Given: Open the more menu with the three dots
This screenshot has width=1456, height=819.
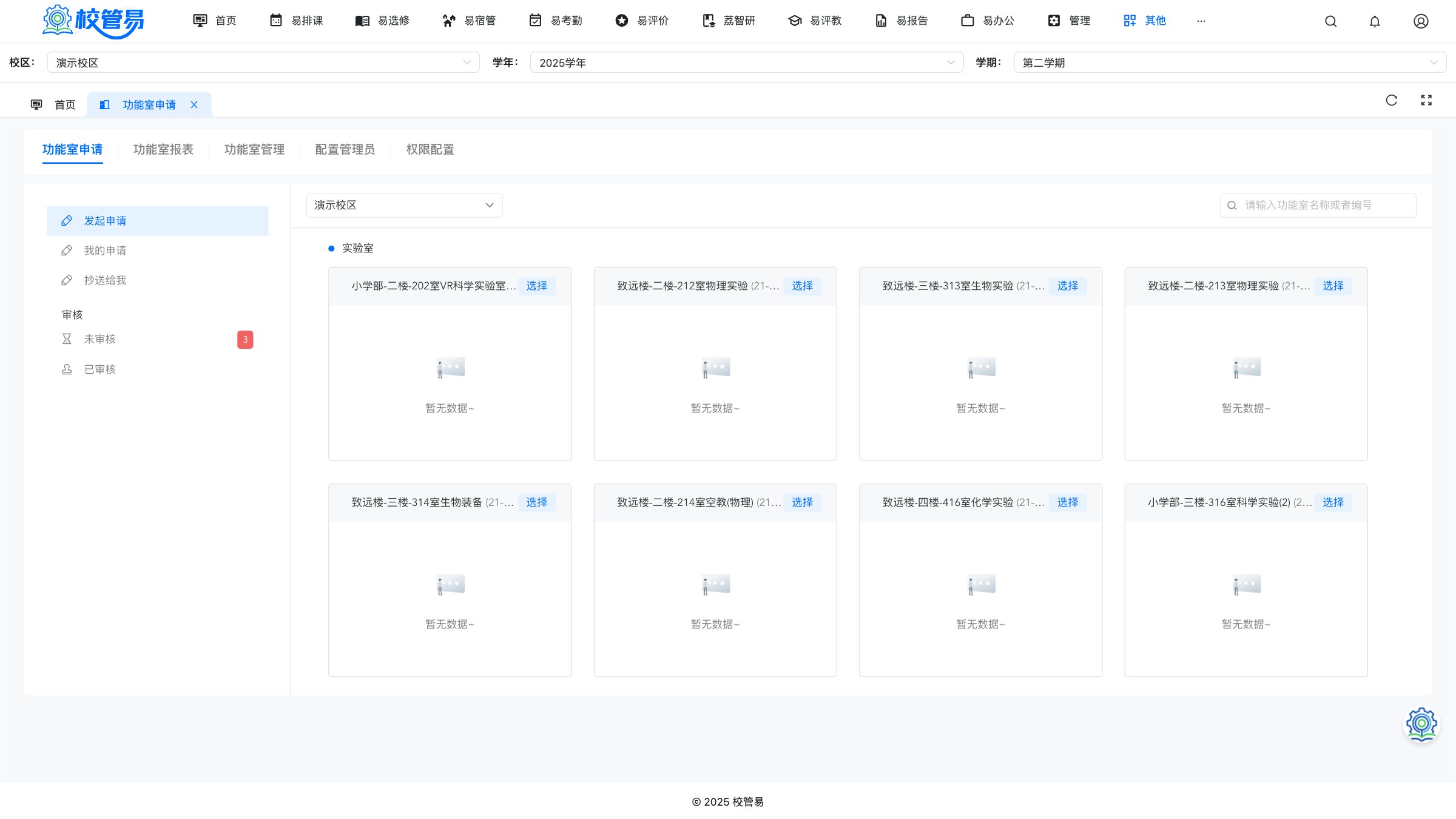Looking at the screenshot, I should point(1201,21).
